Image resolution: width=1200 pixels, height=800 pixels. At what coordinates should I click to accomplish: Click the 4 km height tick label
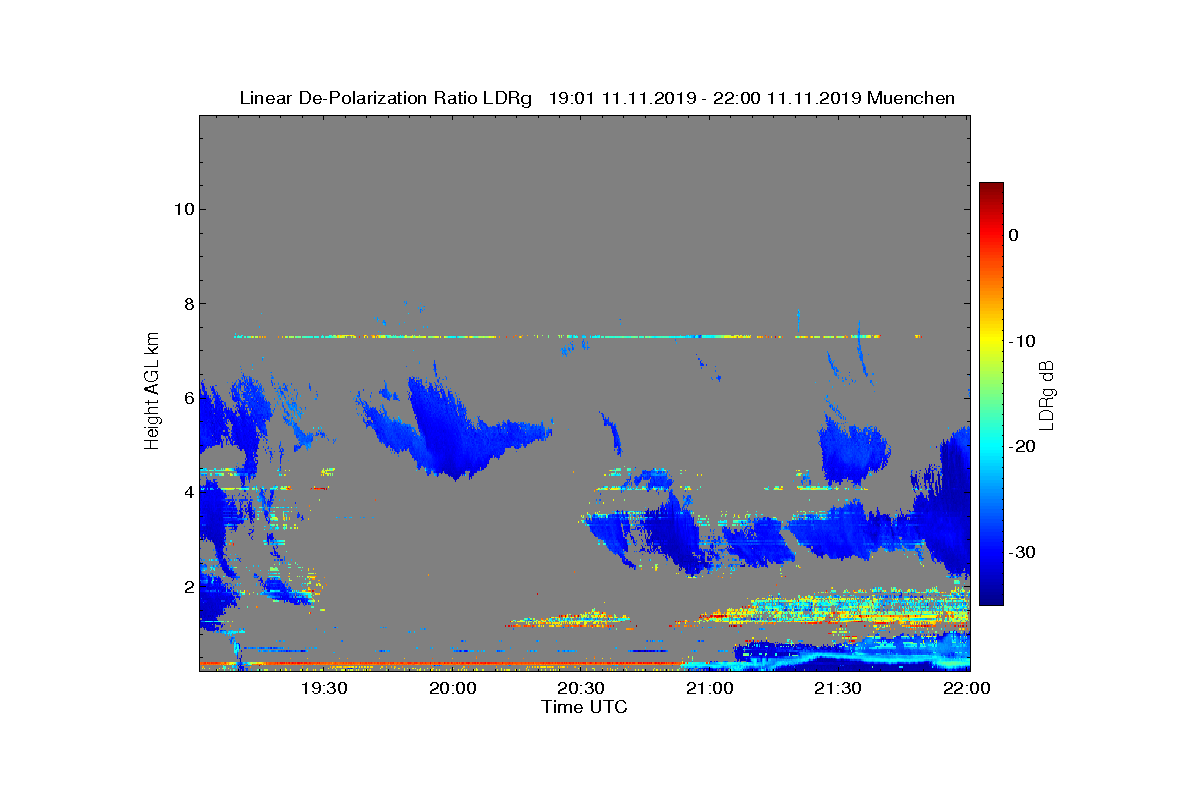[187, 492]
